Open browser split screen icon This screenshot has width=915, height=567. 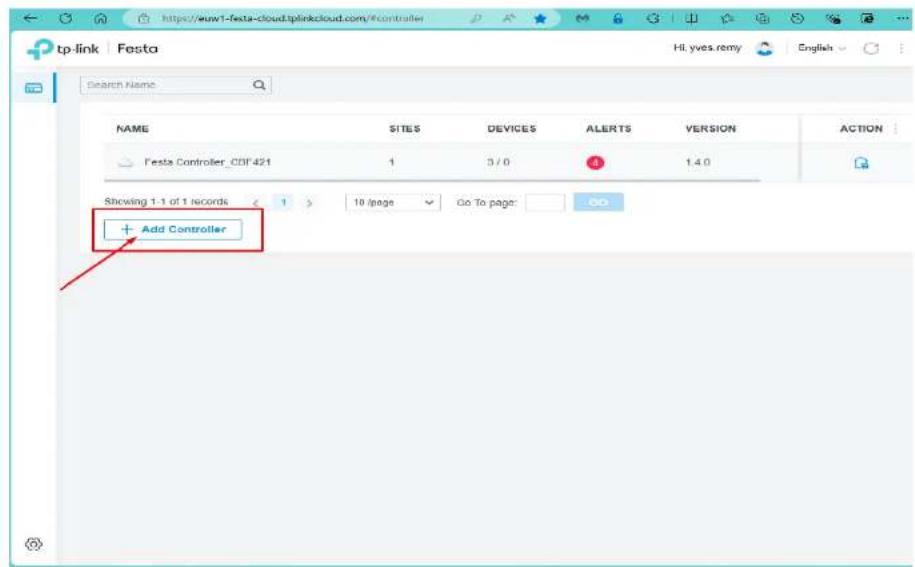tap(691, 19)
